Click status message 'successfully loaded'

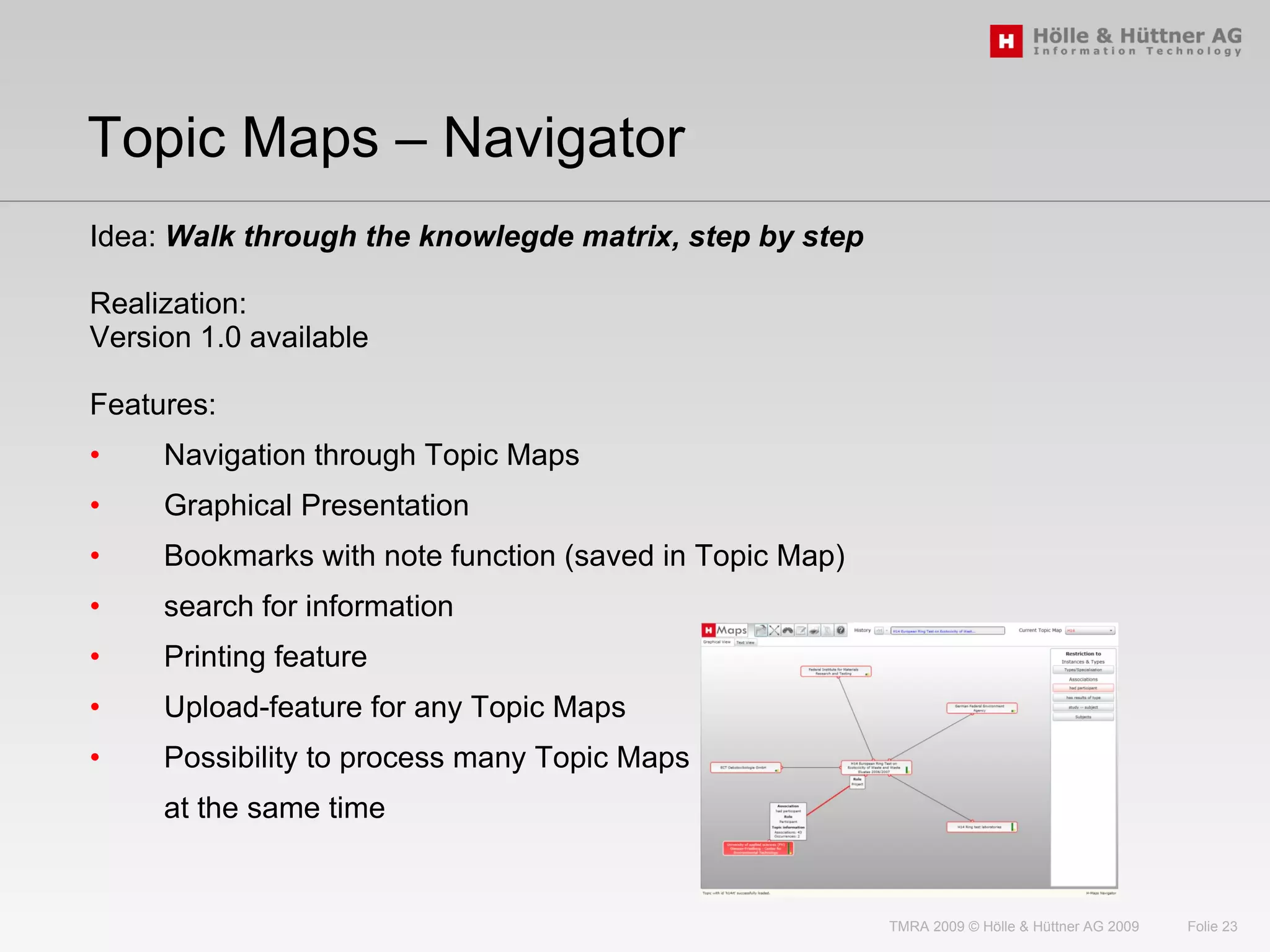(753, 893)
